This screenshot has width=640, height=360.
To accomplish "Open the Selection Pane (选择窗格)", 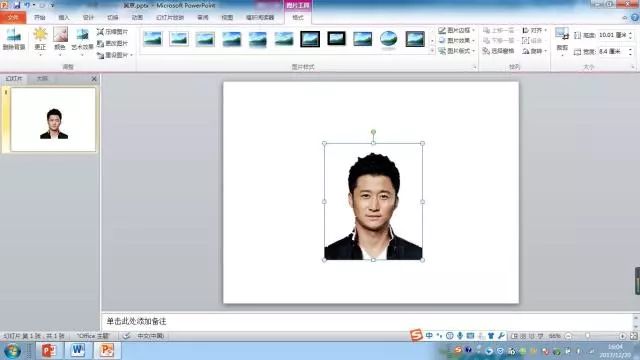I will (x=498, y=51).
